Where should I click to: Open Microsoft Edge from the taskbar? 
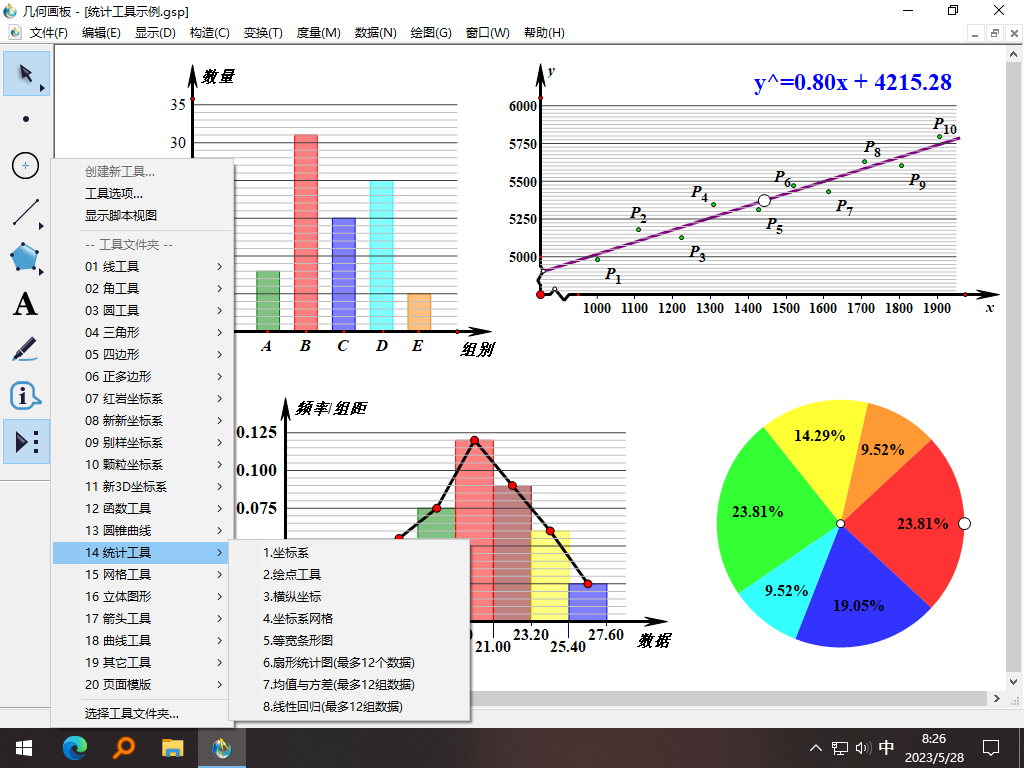tap(74, 747)
